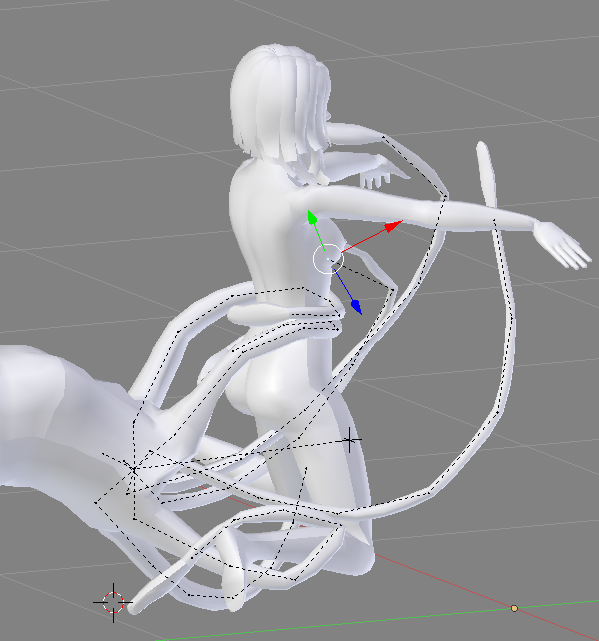Click the white circle at manipulator center
The height and width of the screenshot is (641, 599).
click(328, 259)
